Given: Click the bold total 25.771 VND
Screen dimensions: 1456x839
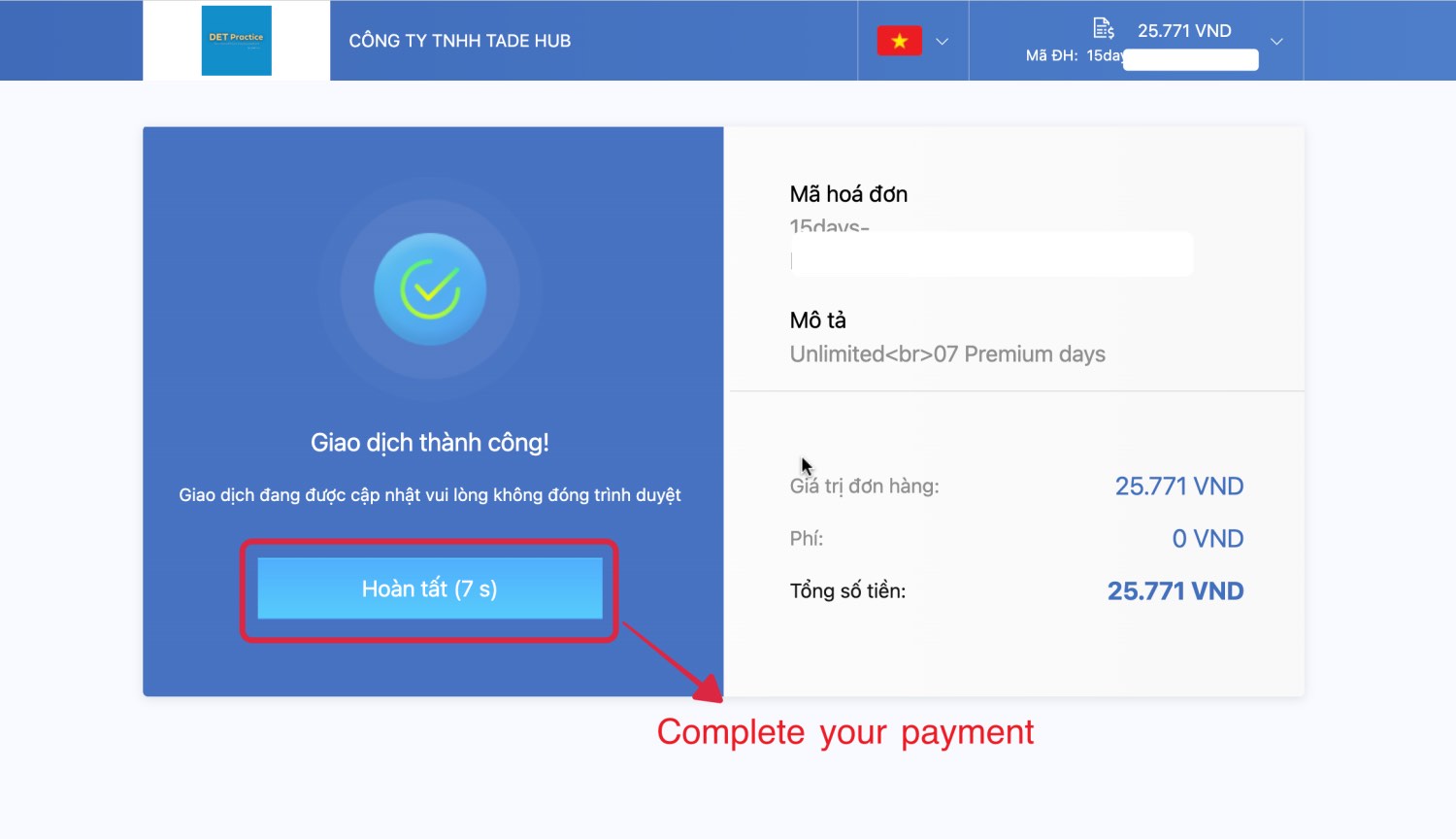Looking at the screenshot, I should (1175, 591).
